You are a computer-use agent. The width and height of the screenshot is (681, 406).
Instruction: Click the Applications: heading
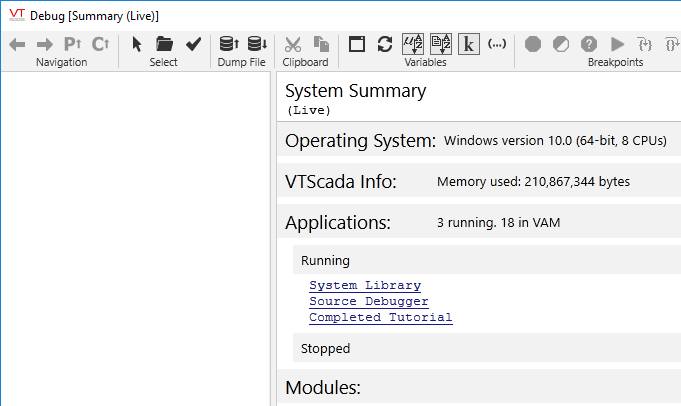click(x=338, y=223)
